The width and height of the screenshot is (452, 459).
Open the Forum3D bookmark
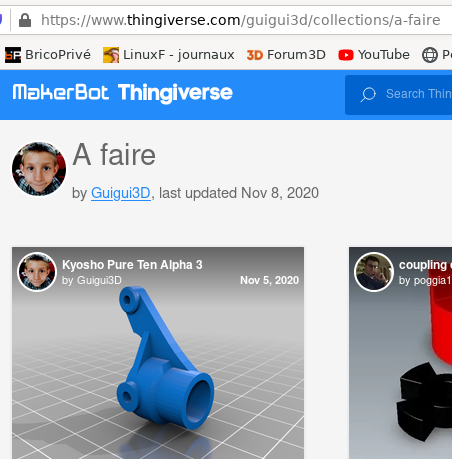(286, 55)
